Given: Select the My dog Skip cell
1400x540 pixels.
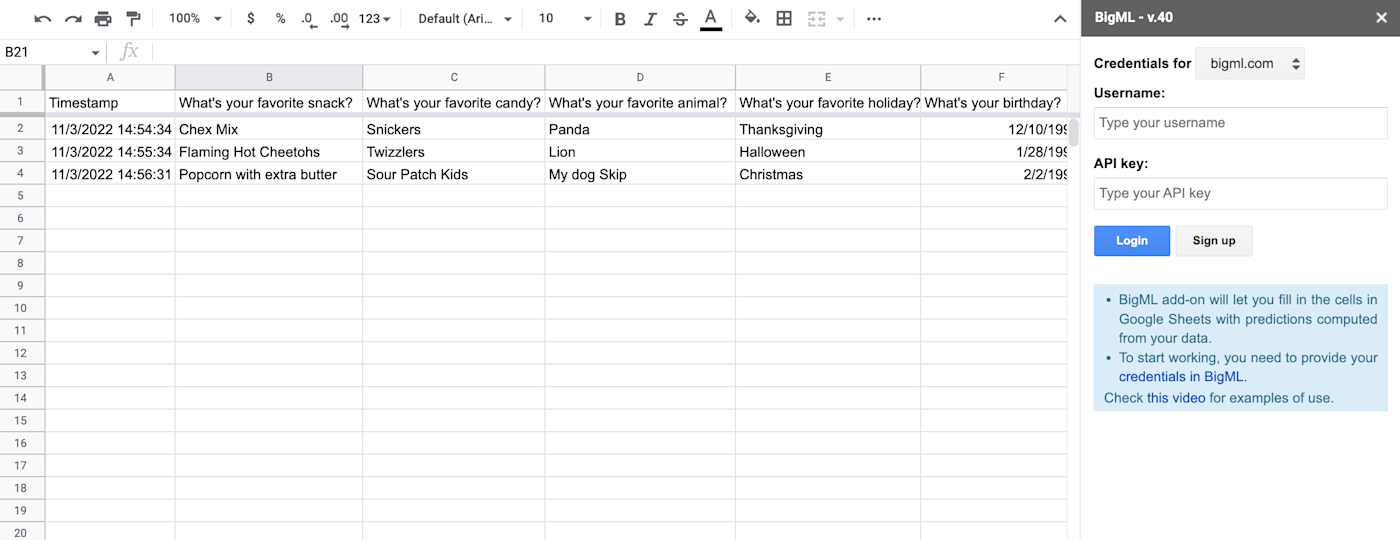Looking at the screenshot, I should click(640, 174).
